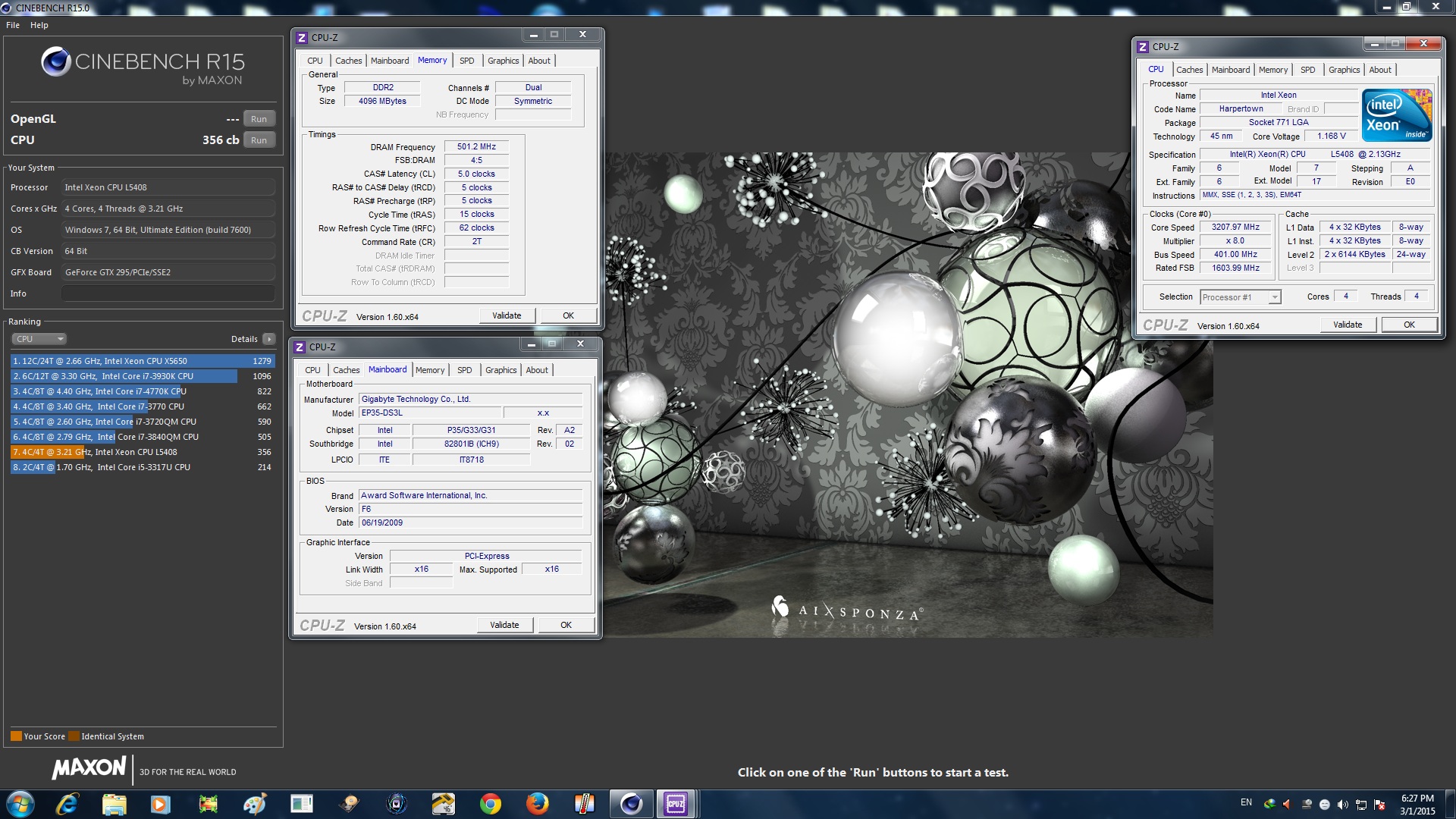Click the CPU-Z Mainboard window's title icon

(300, 347)
